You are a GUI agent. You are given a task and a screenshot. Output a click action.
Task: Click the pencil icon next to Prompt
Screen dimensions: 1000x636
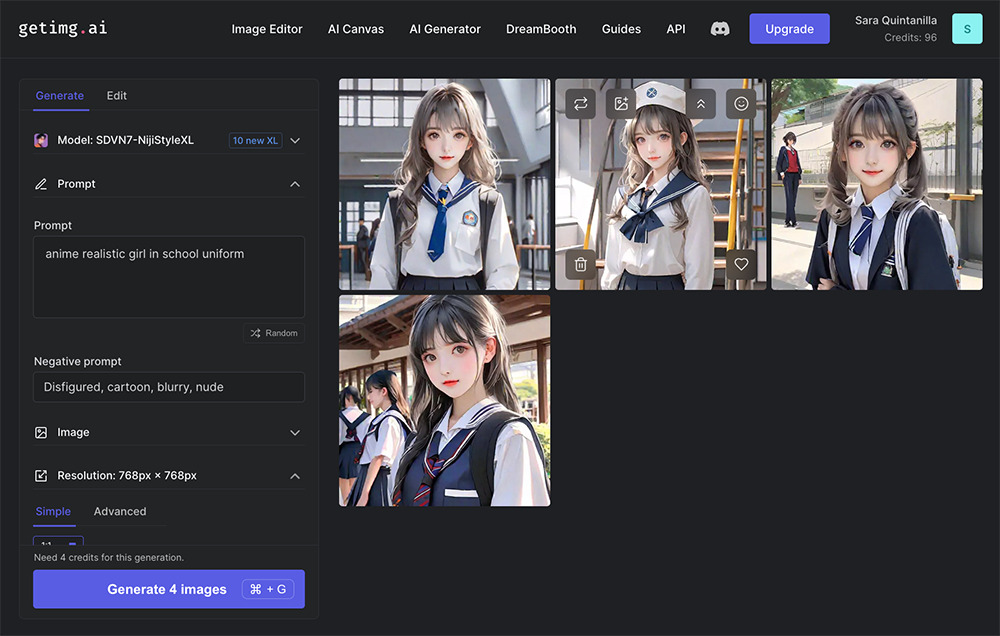coord(41,184)
